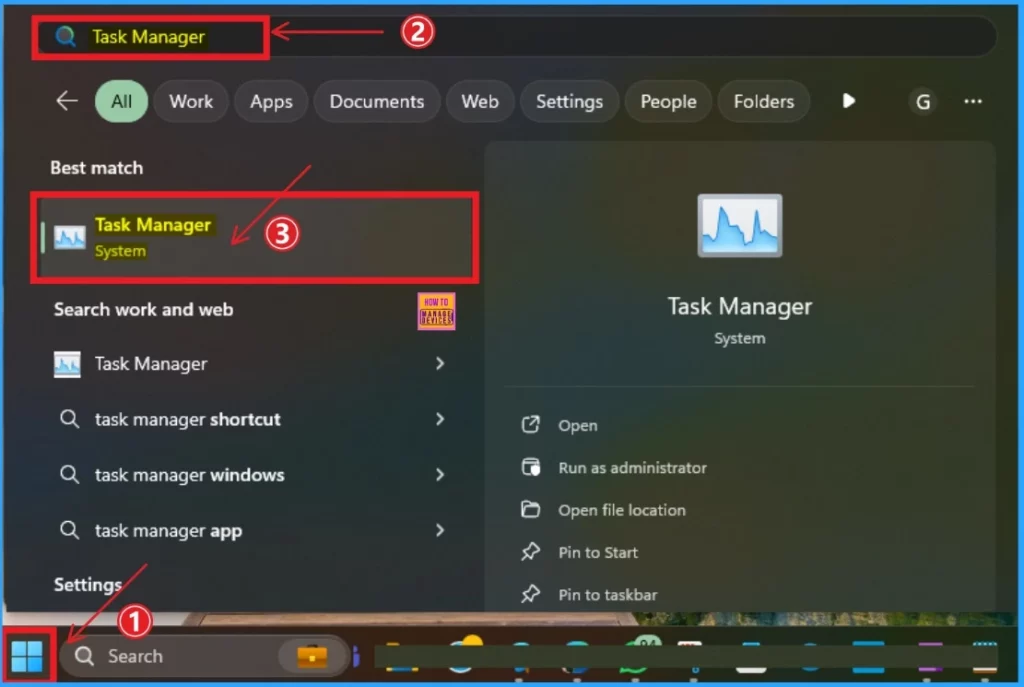Click the Task Manager search field at top
The image size is (1024, 687).
point(515,37)
